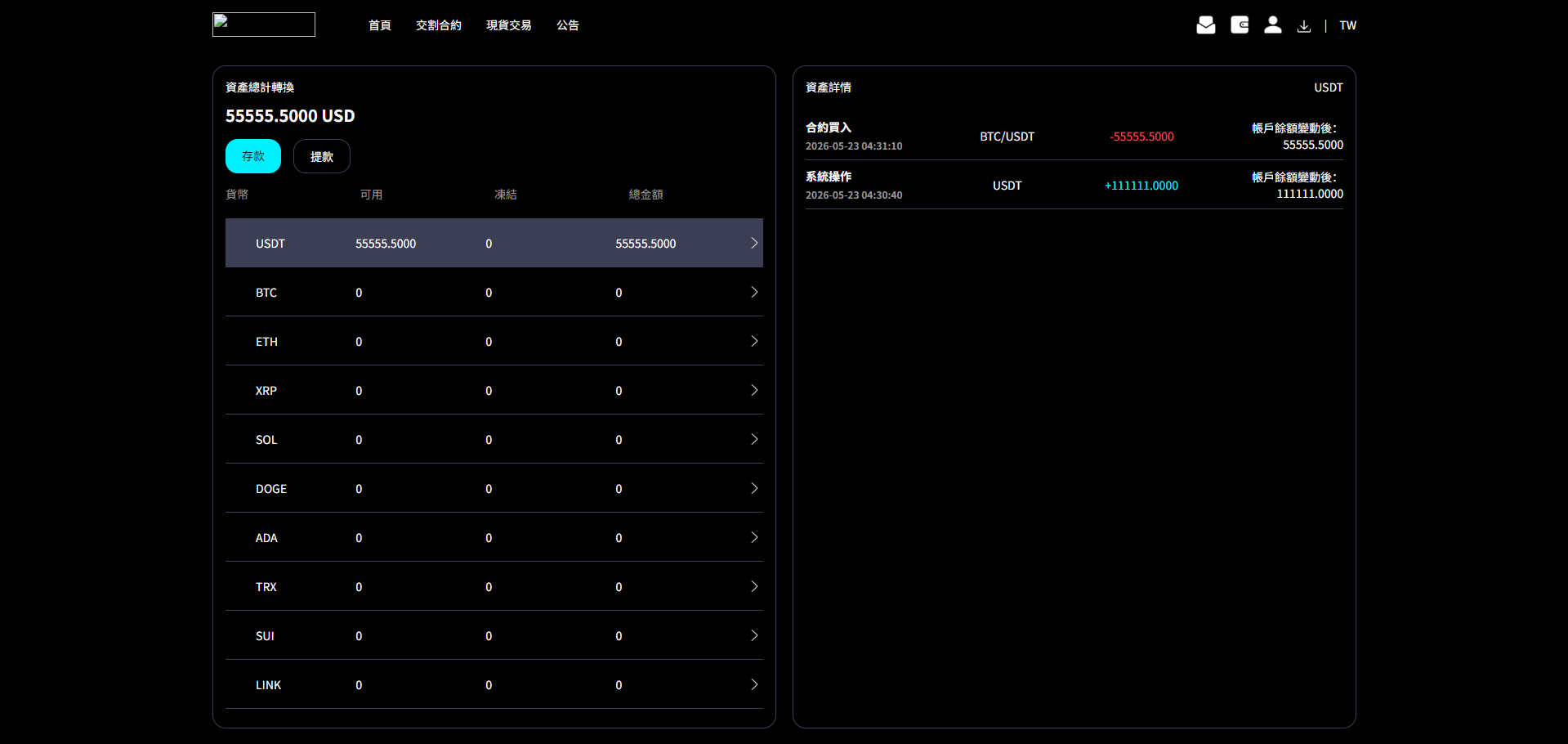Expand the LINK row chevron
The height and width of the screenshot is (744, 1568).
(x=754, y=684)
